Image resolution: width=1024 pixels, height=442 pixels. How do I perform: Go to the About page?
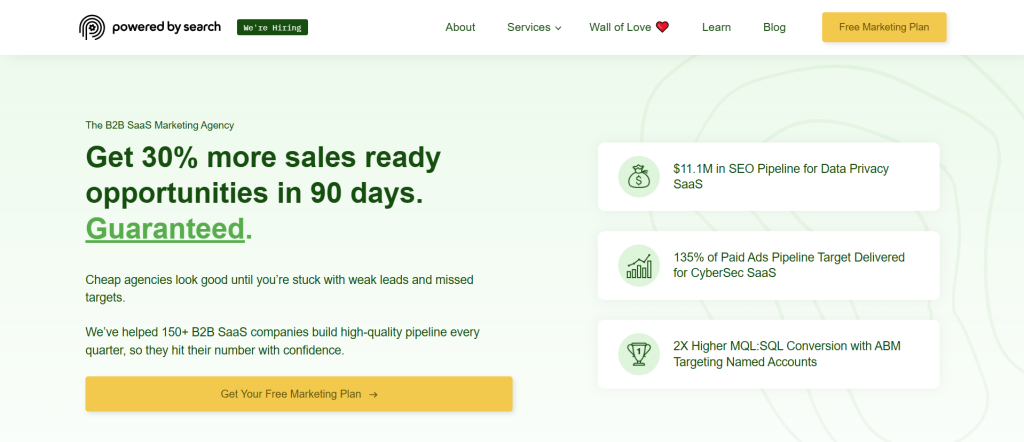[x=460, y=27]
